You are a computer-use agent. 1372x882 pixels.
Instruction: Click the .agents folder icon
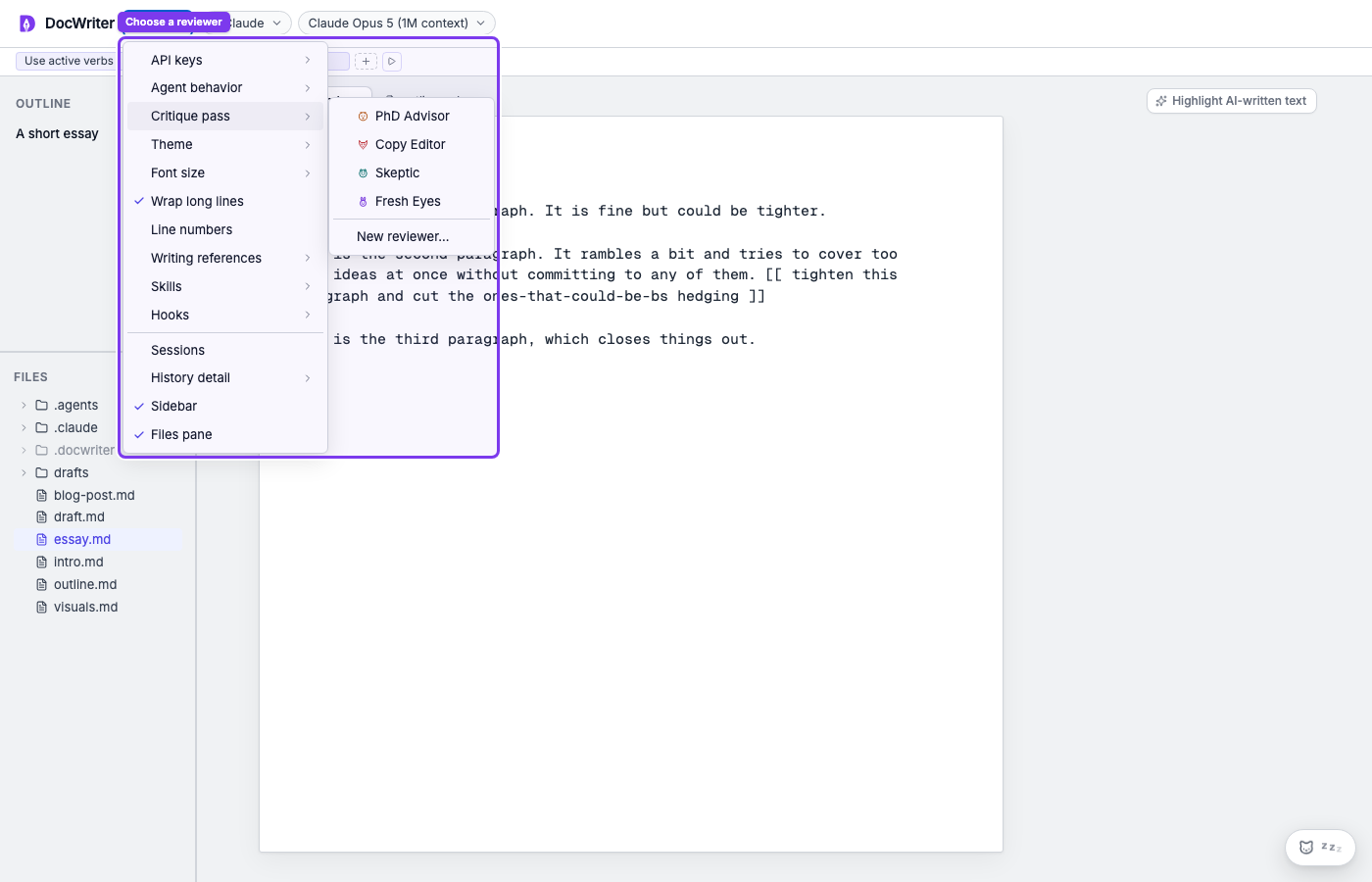41,405
